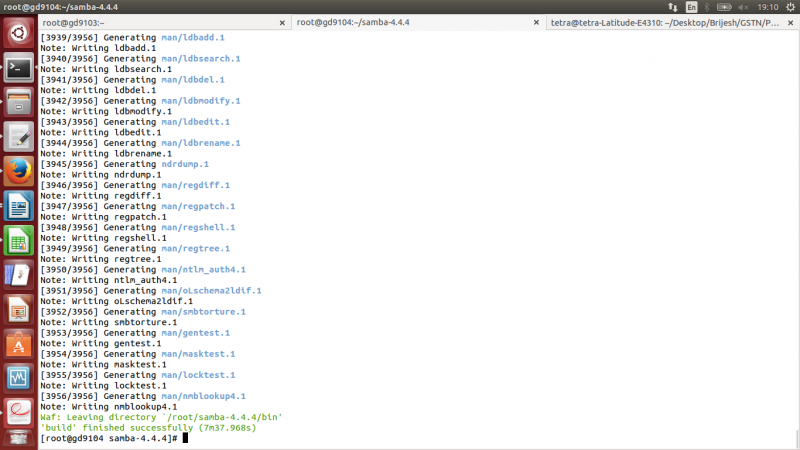This screenshot has height=450, width=800.
Task: Click Note: Writing ntlm_auth4.1 line
Action: tap(109, 280)
